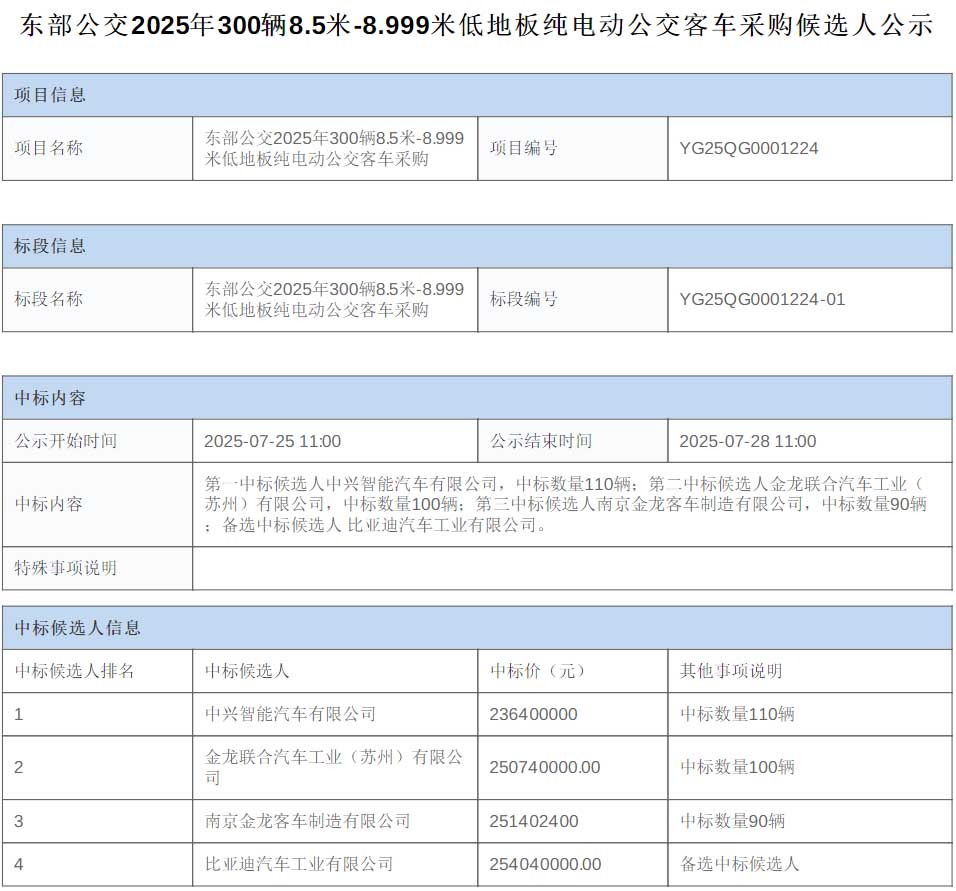This screenshot has height=891, width=956.
Task: Click the 项目编号 label cell
Action: [x=573, y=148]
